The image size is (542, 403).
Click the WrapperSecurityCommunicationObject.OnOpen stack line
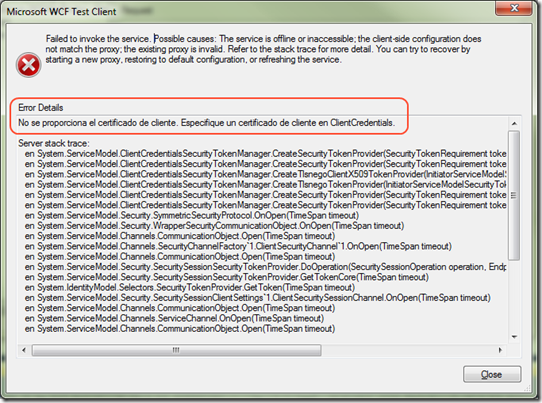pos(214,226)
